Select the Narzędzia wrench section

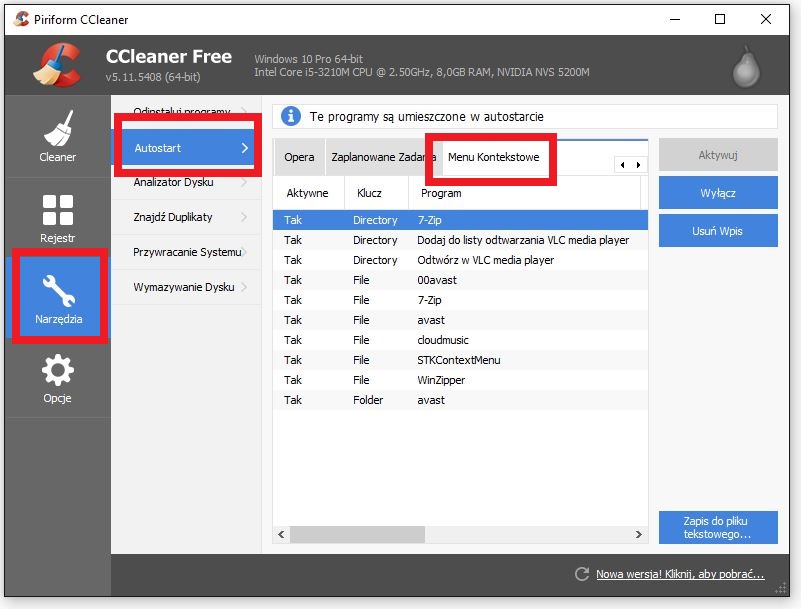point(58,298)
